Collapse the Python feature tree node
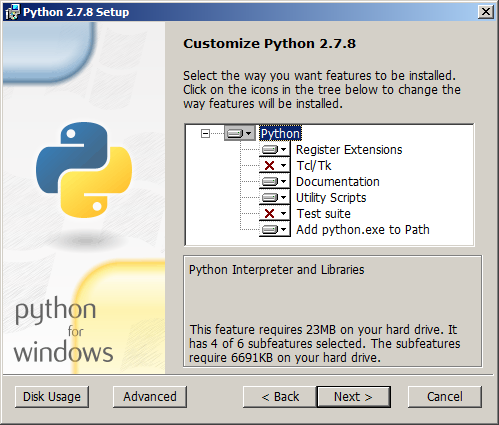This screenshot has width=499, height=425. (205, 134)
